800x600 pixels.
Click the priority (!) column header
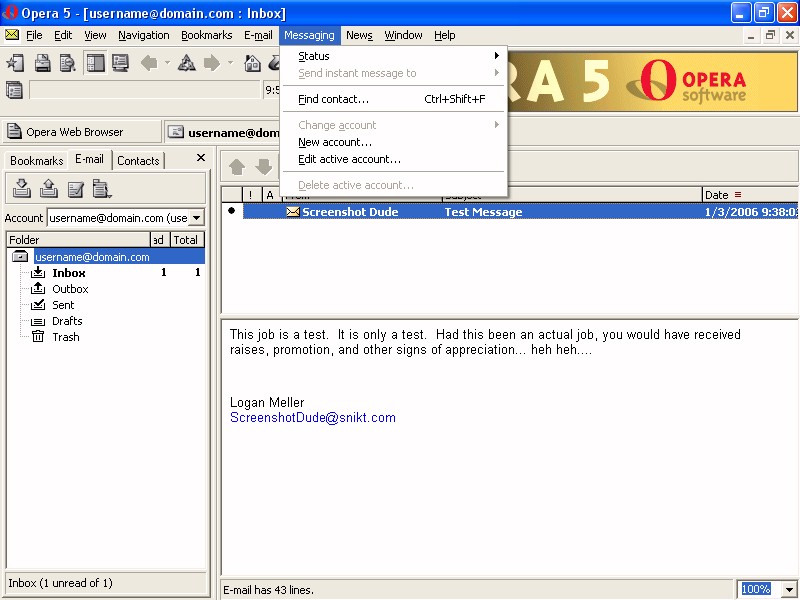tap(252, 195)
